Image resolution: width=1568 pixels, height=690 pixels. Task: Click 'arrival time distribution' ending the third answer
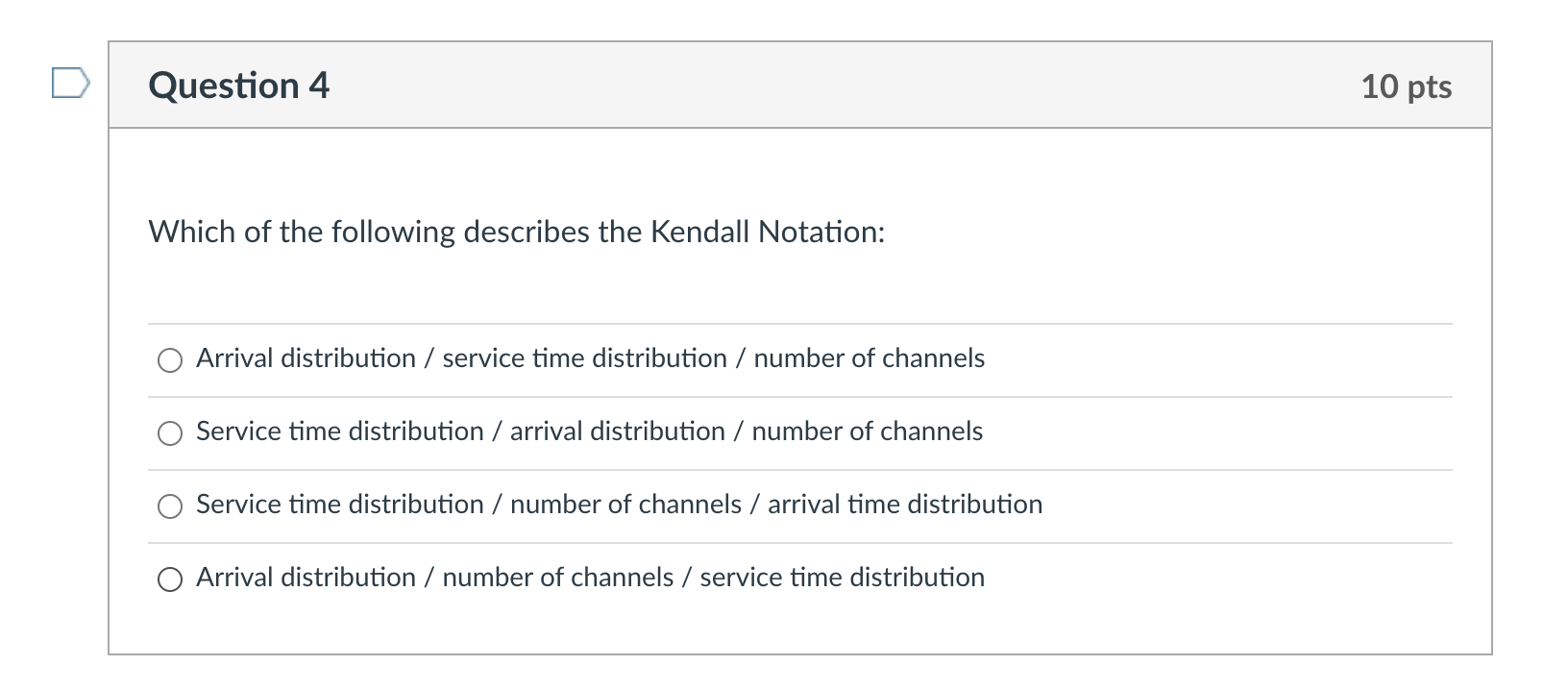(904, 505)
